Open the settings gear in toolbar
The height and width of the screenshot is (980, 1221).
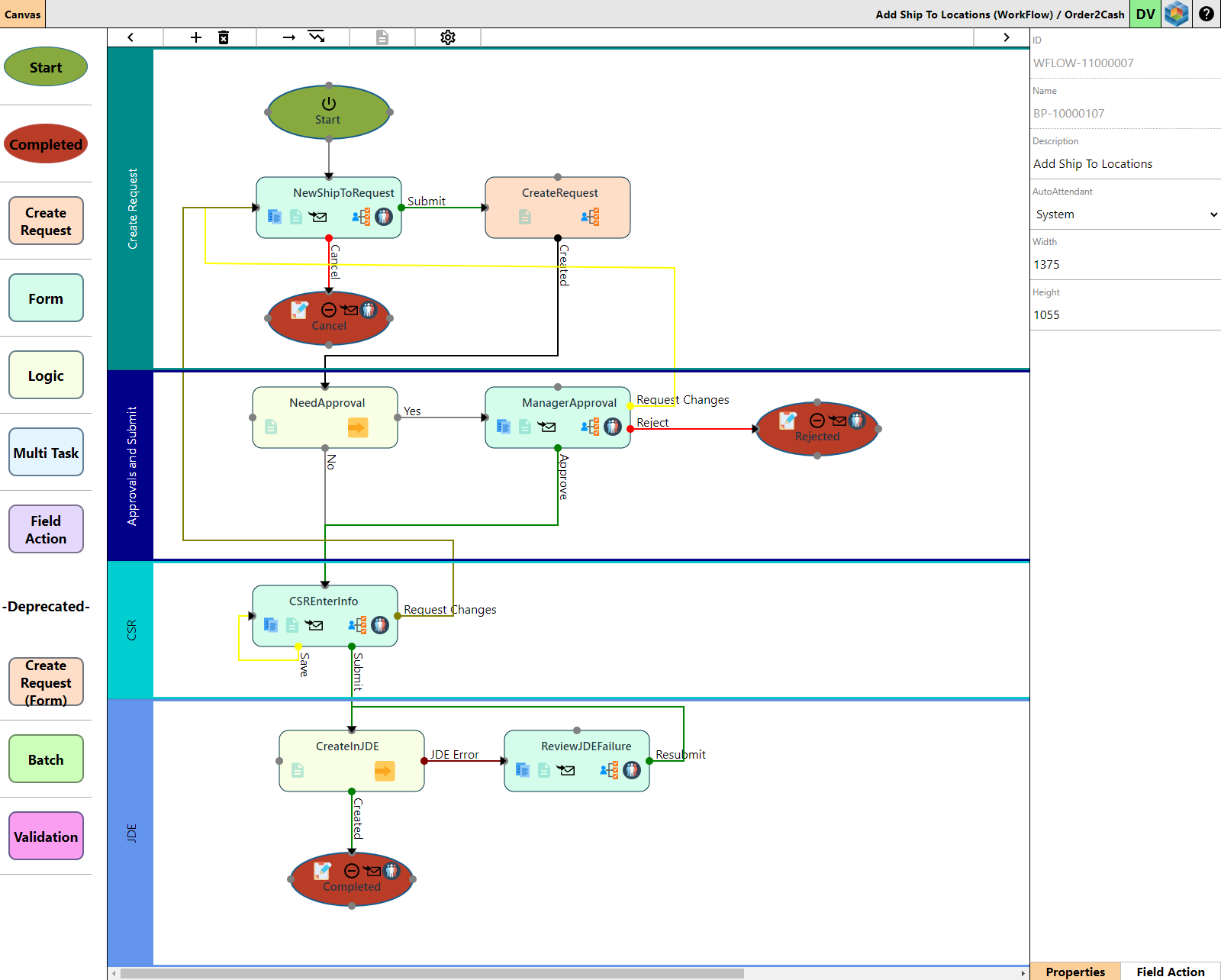[448, 37]
